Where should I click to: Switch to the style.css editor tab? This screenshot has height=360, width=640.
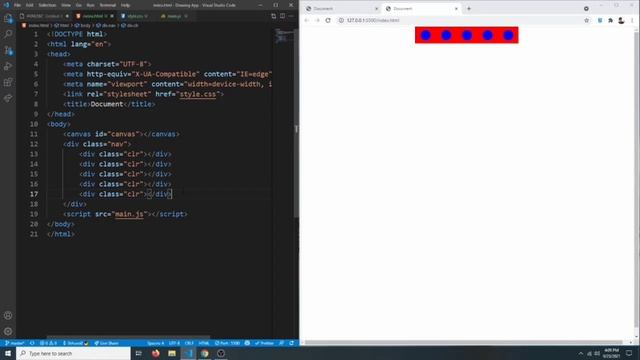(135, 16)
